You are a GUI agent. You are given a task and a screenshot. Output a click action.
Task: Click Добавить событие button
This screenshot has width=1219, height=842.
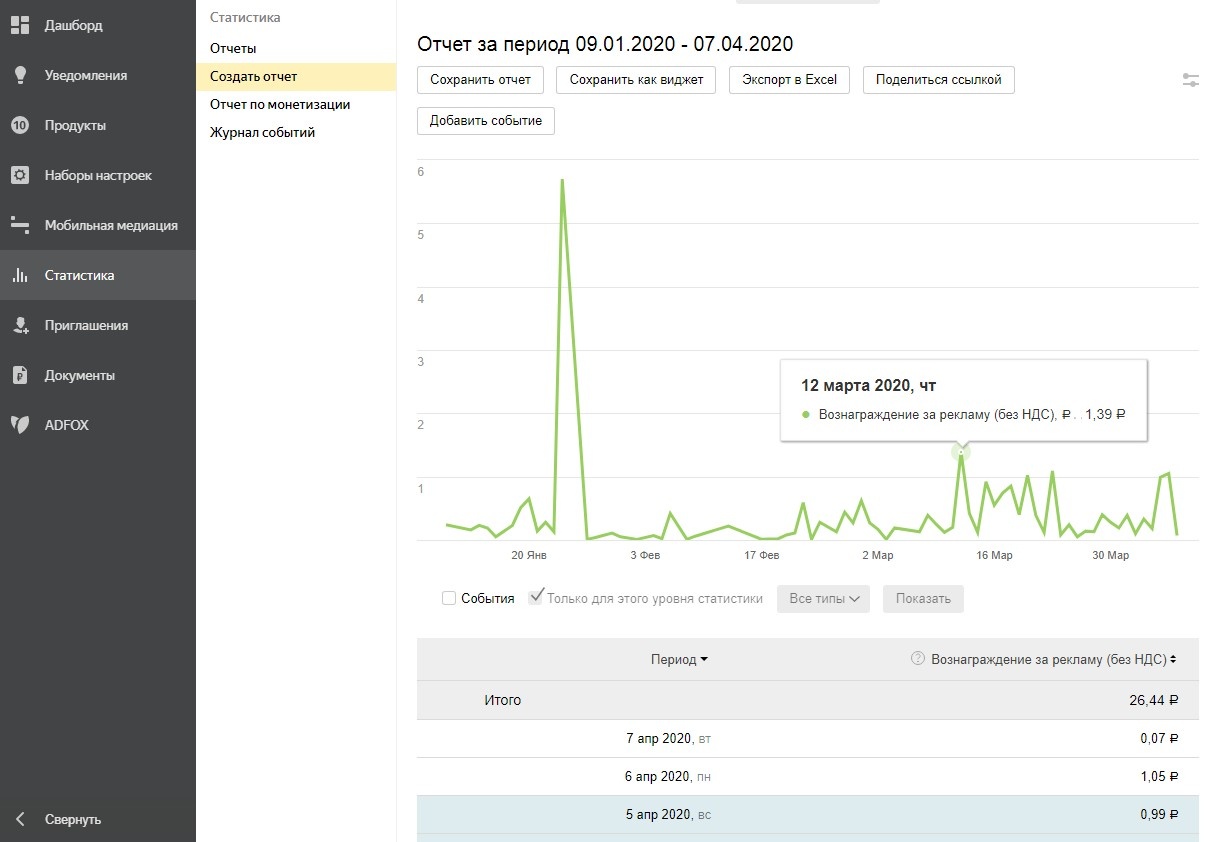(x=486, y=121)
